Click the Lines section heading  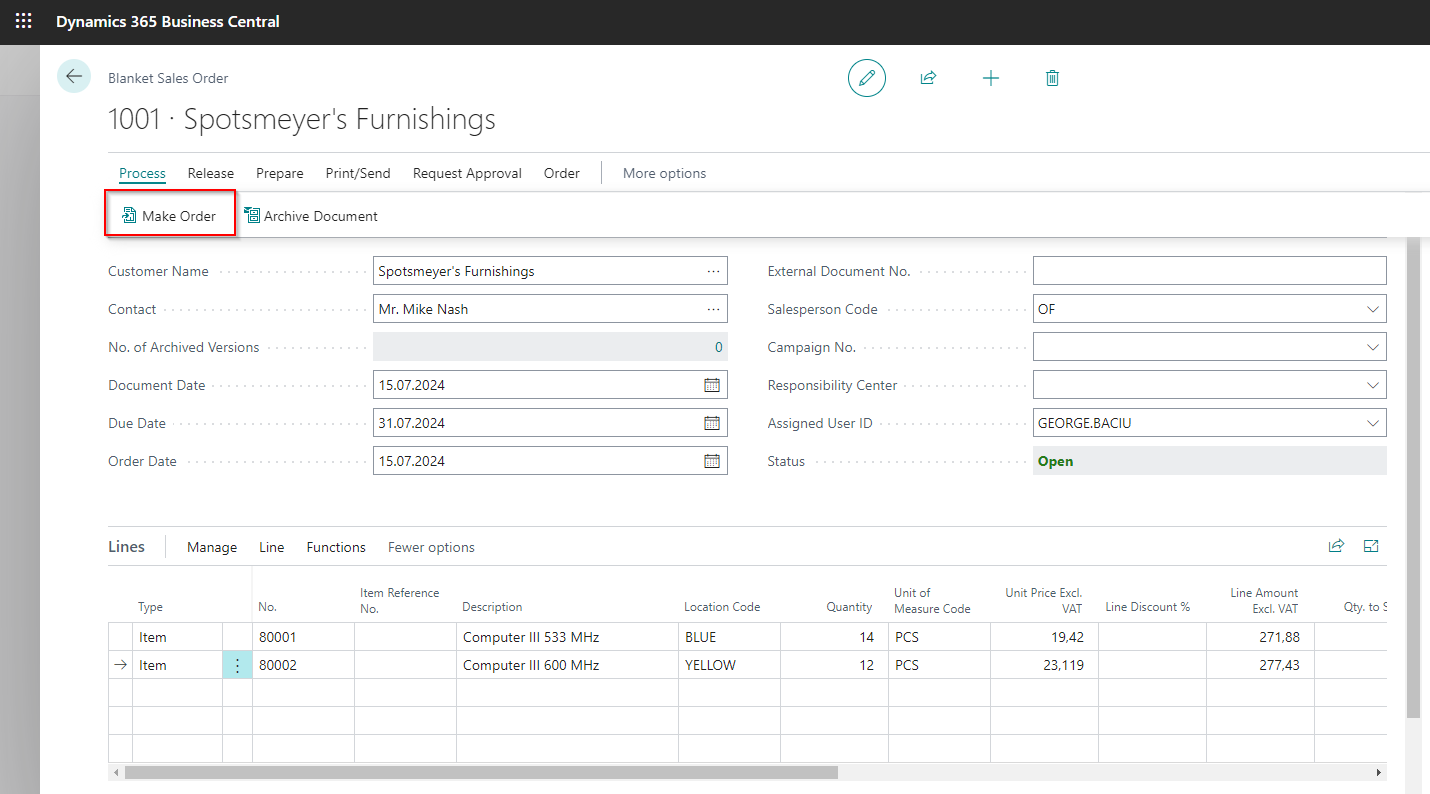tap(126, 546)
